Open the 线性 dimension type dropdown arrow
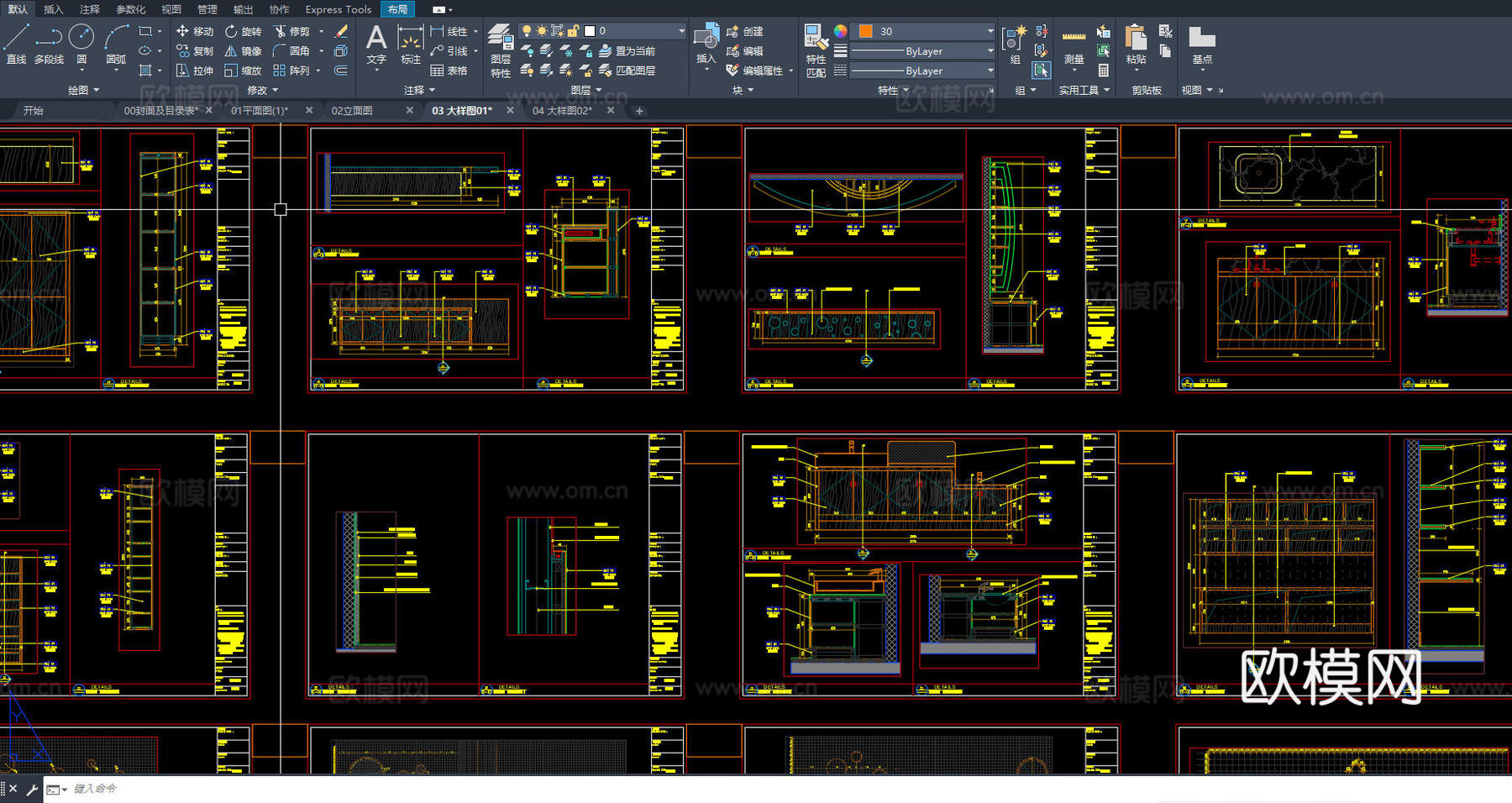The height and width of the screenshot is (803, 1512). [476, 31]
